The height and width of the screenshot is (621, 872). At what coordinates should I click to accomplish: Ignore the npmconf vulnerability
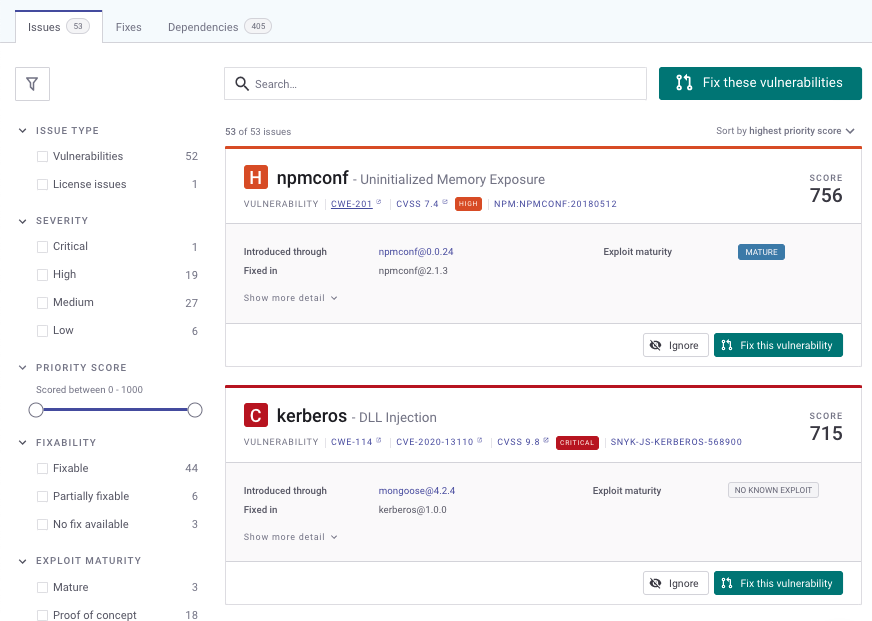pos(676,345)
